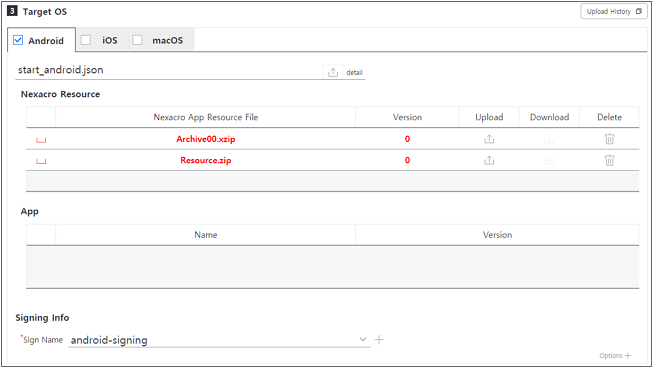
Task: Switch to the macOS tab
Action: pyautogui.click(x=168, y=40)
